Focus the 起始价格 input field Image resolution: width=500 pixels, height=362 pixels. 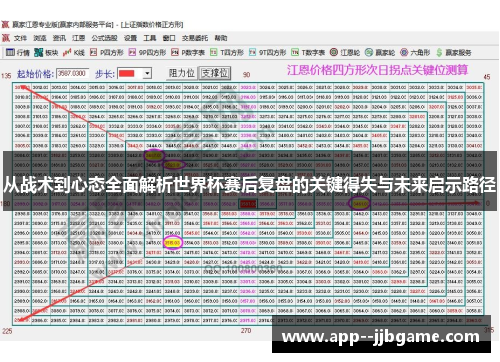73,73
